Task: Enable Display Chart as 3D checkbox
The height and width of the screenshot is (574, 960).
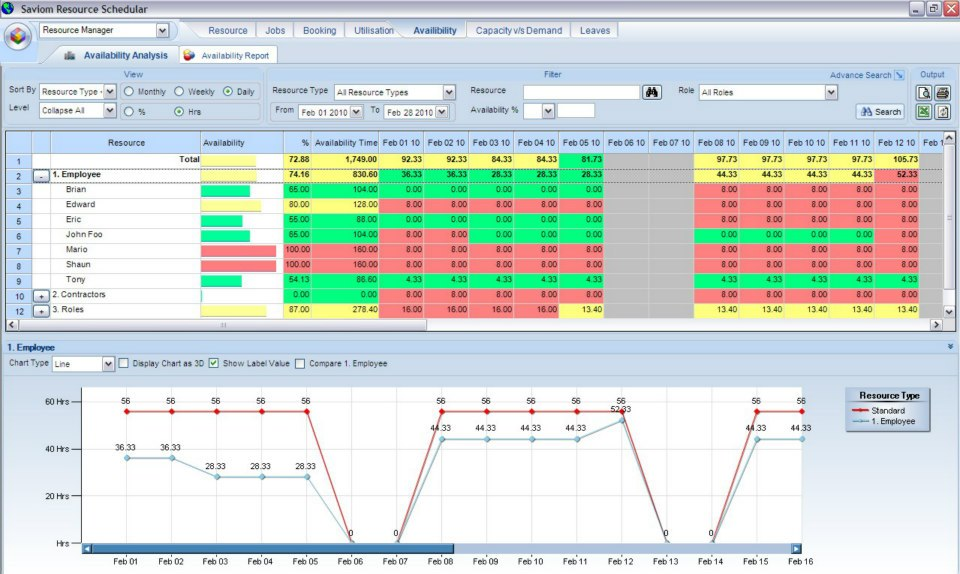Action: tap(124, 363)
